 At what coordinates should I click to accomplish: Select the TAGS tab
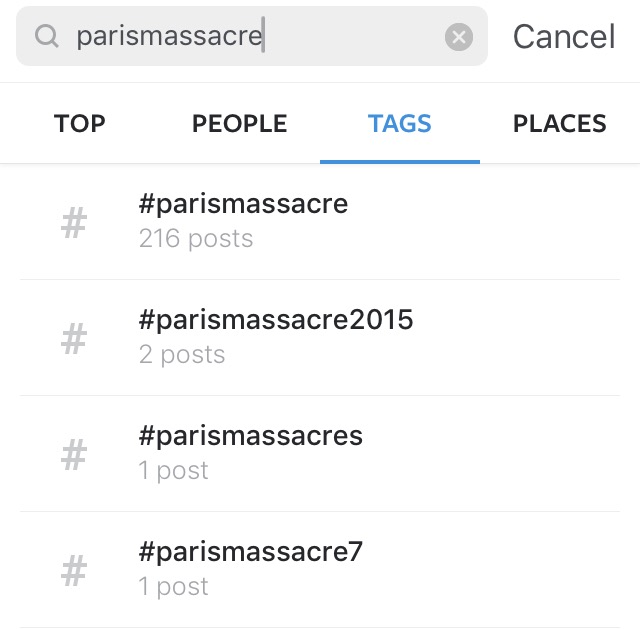399,124
